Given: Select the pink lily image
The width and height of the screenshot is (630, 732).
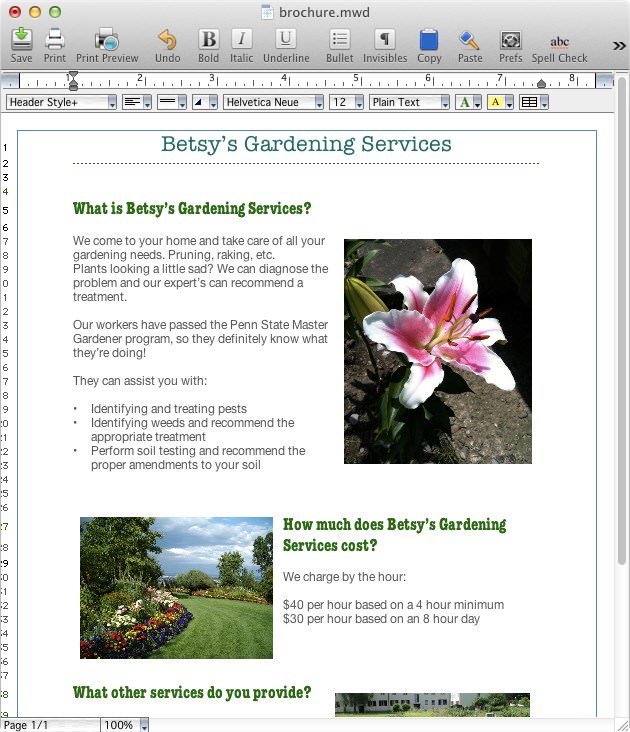Looking at the screenshot, I should [x=438, y=351].
